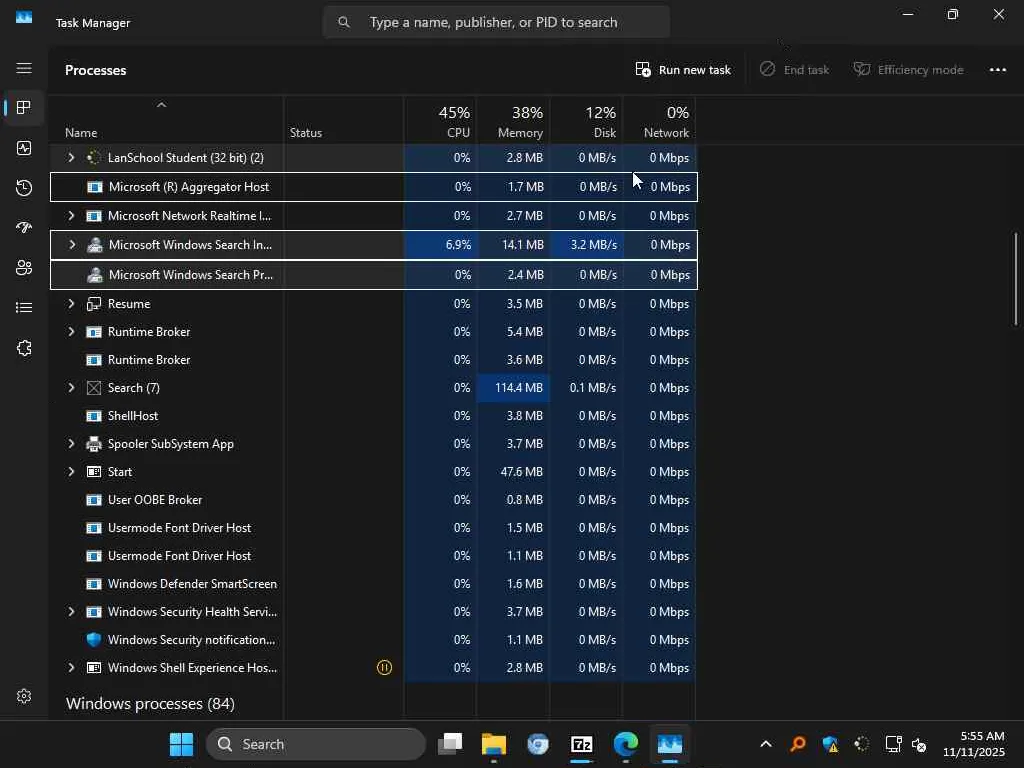This screenshot has height=768, width=1024.
Task: Click the process list vertical scrollbar
Action: click(x=1016, y=279)
